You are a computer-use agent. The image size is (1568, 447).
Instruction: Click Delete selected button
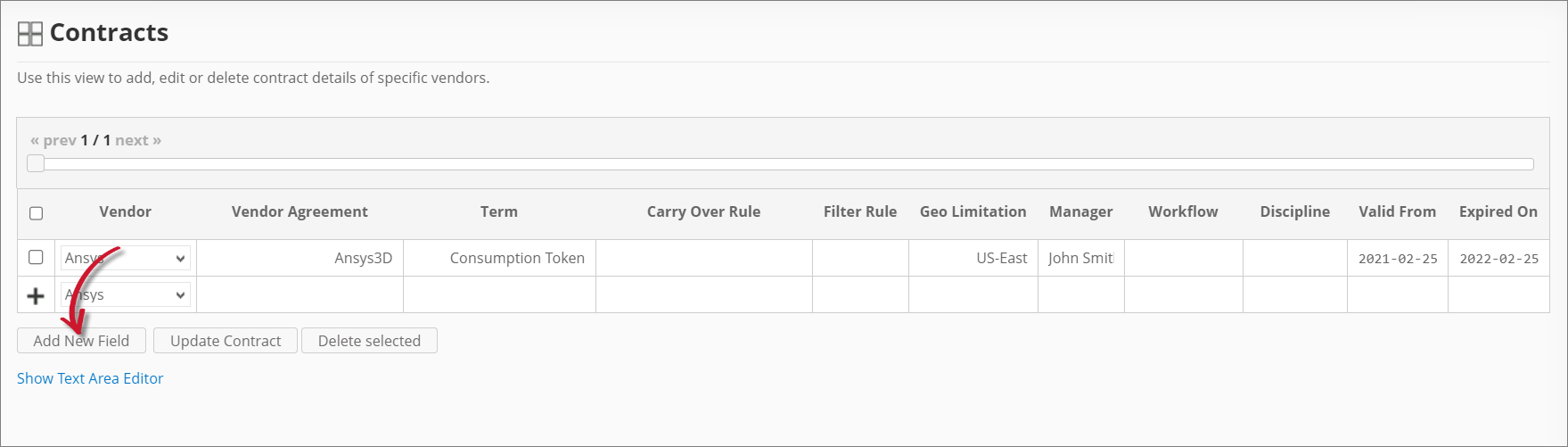[369, 341]
